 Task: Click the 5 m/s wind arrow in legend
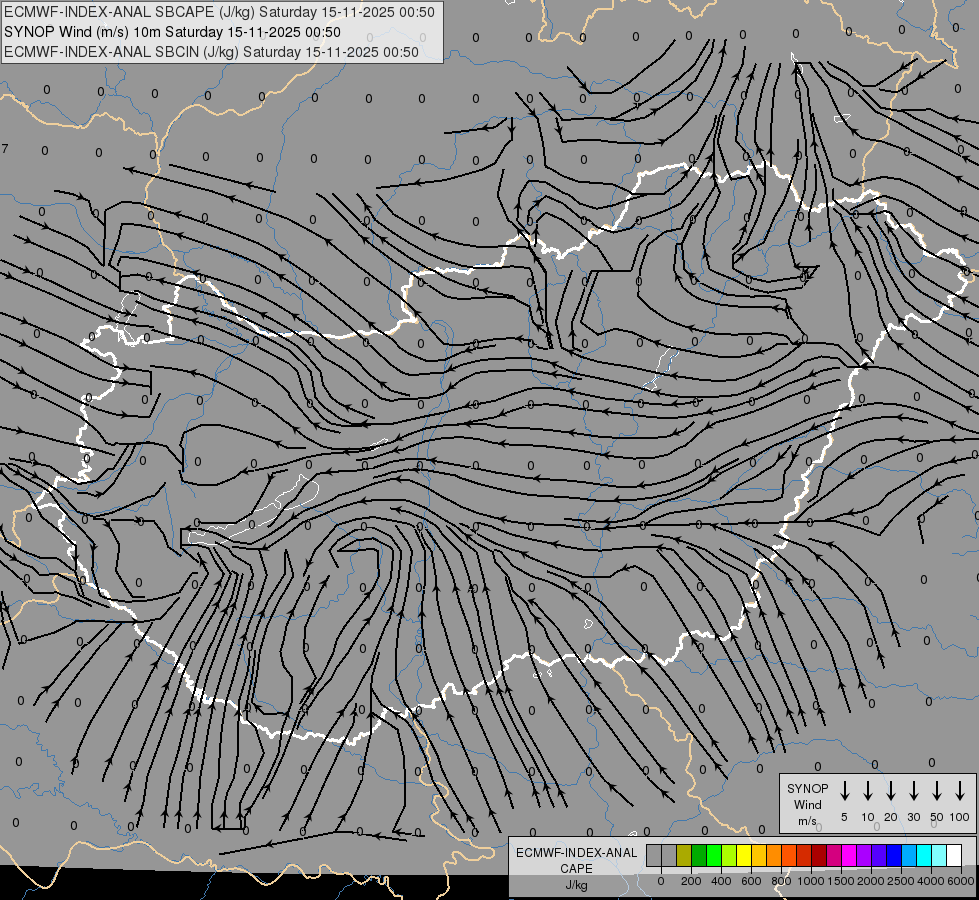click(844, 791)
